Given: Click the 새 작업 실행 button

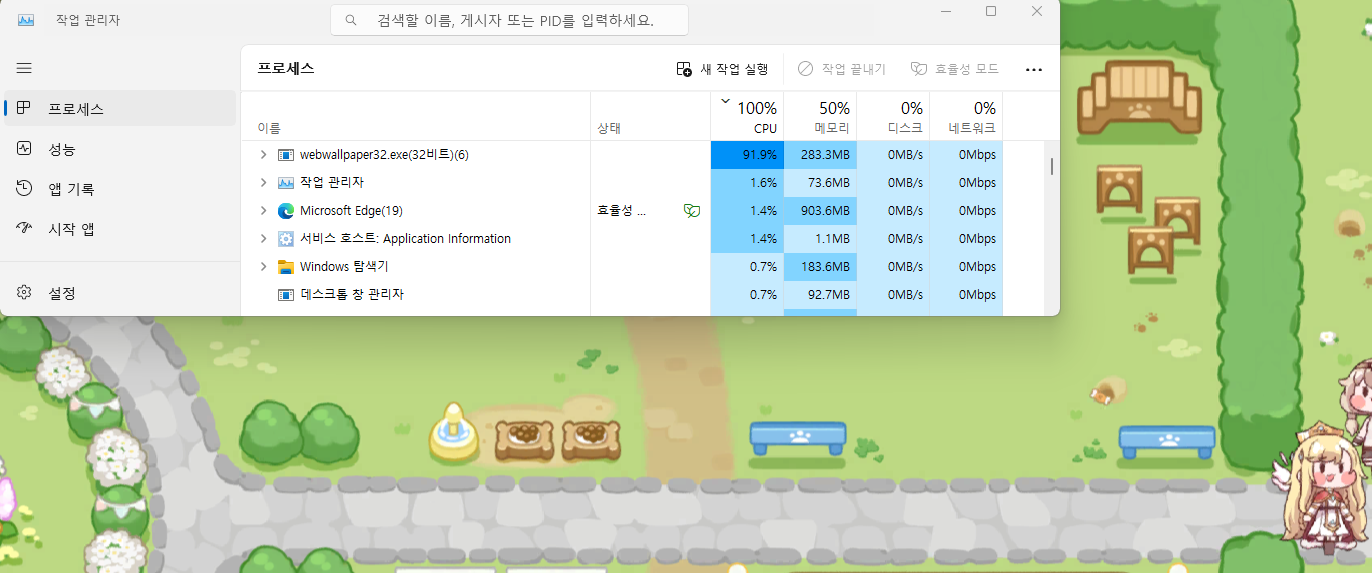Looking at the screenshot, I should click(x=722, y=69).
